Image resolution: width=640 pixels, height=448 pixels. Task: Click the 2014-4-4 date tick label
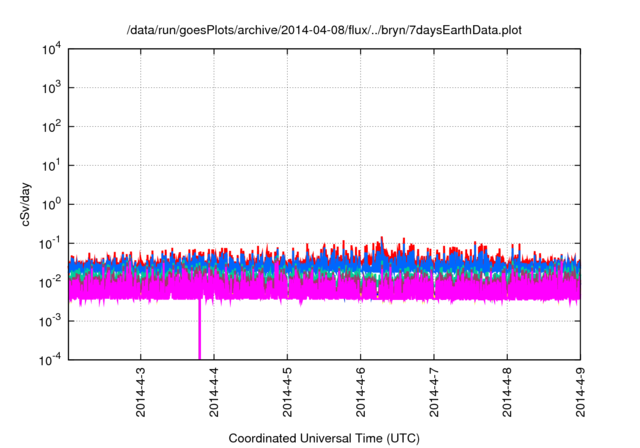pyautogui.click(x=214, y=392)
